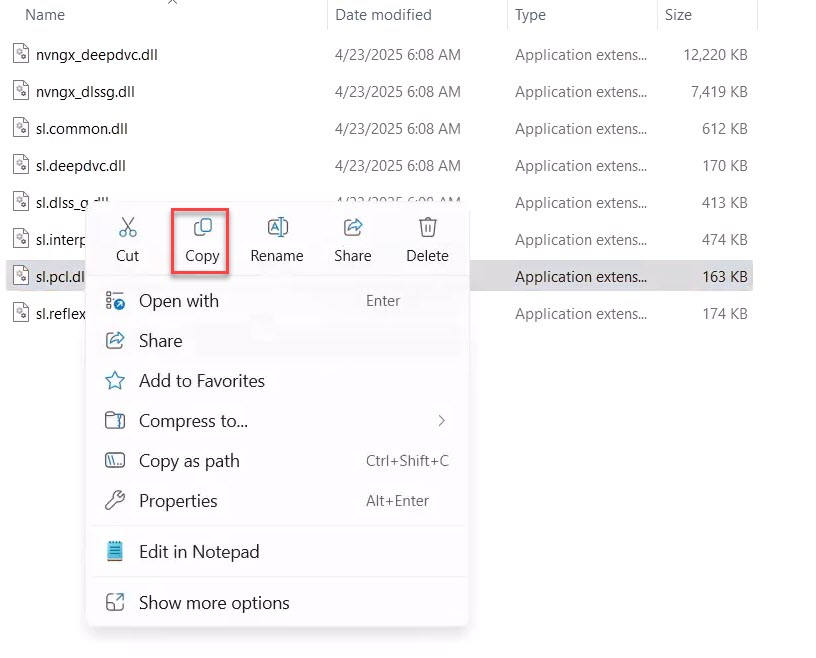Screen dimensions: 816x658
Task: Click the Type column header
Action: (530, 15)
